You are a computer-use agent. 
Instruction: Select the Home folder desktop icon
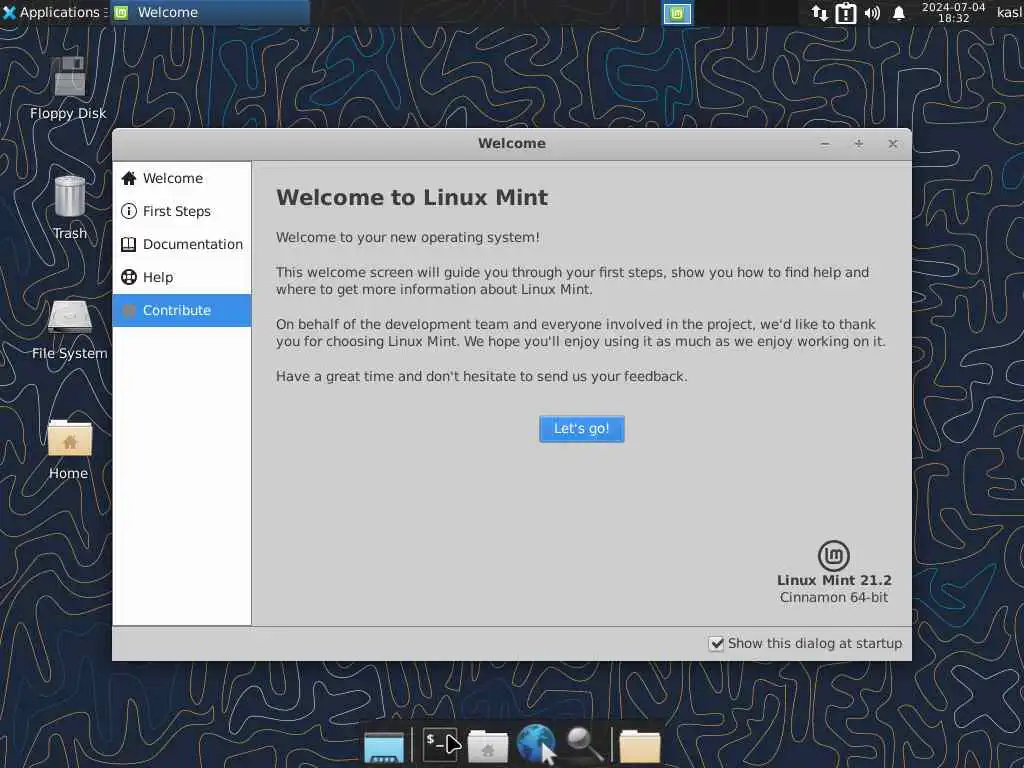pyautogui.click(x=69, y=449)
